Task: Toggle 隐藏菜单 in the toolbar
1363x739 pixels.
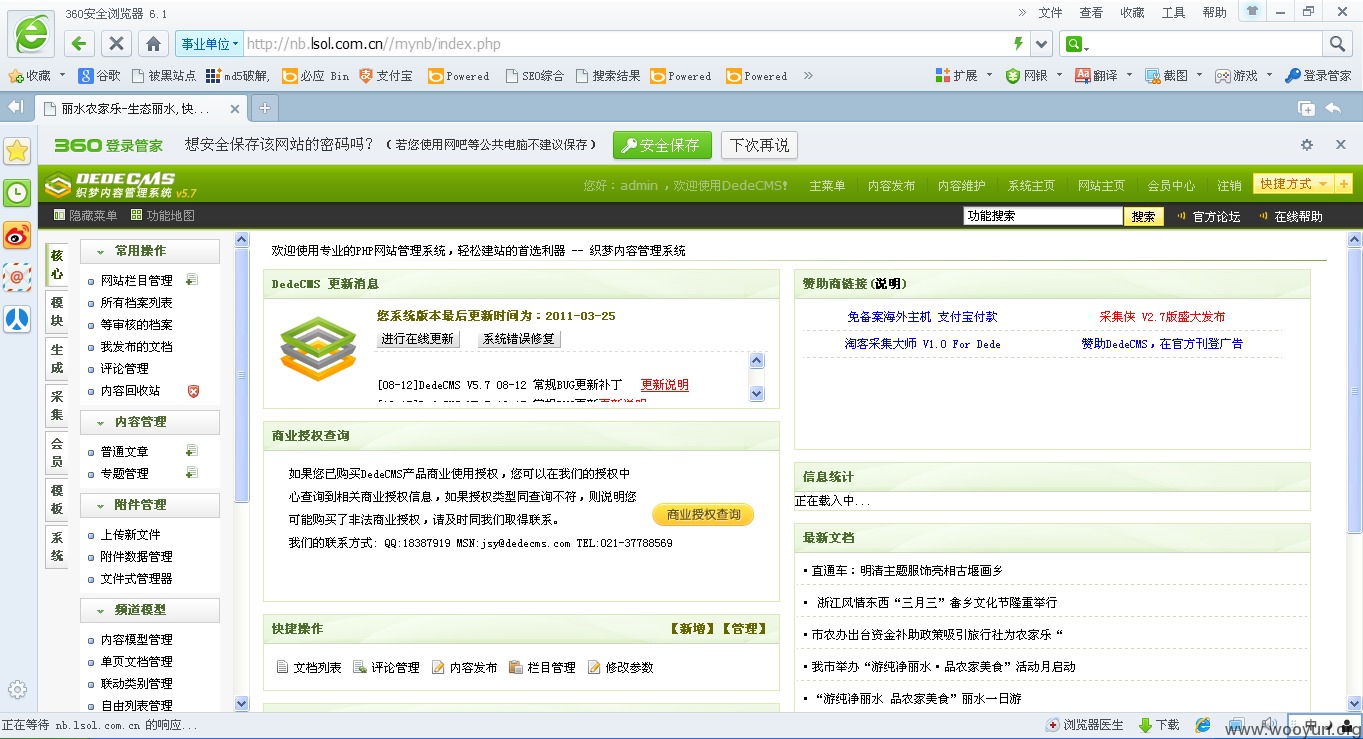Action: coord(85,216)
